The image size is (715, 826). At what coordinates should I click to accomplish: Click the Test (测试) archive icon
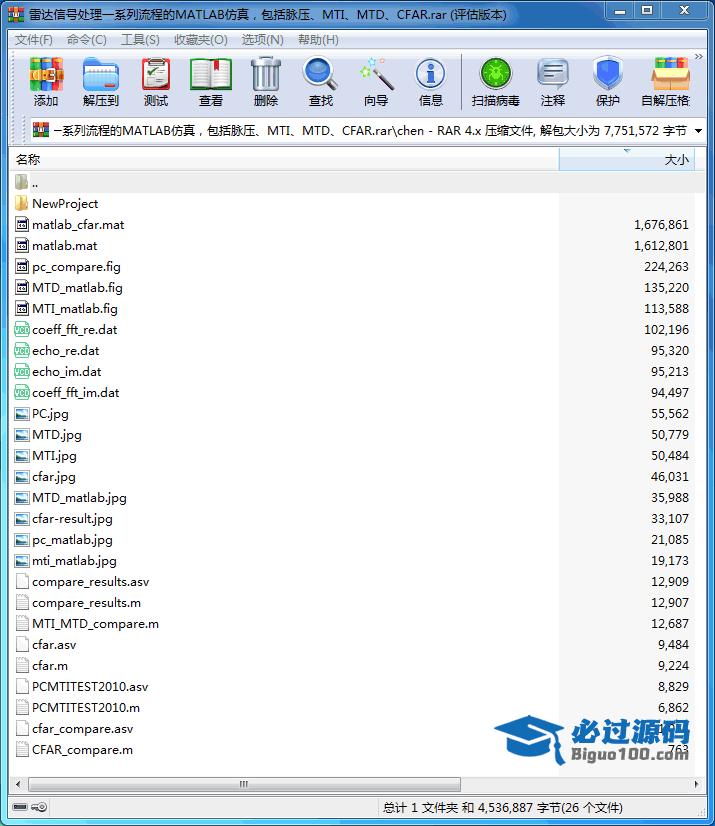(155, 75)
